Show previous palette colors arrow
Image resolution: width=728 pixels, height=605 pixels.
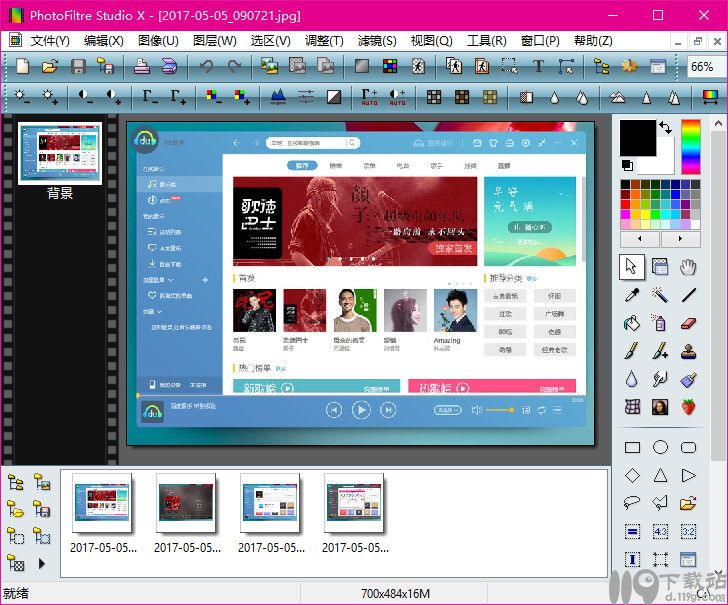[x=640, y=239]
